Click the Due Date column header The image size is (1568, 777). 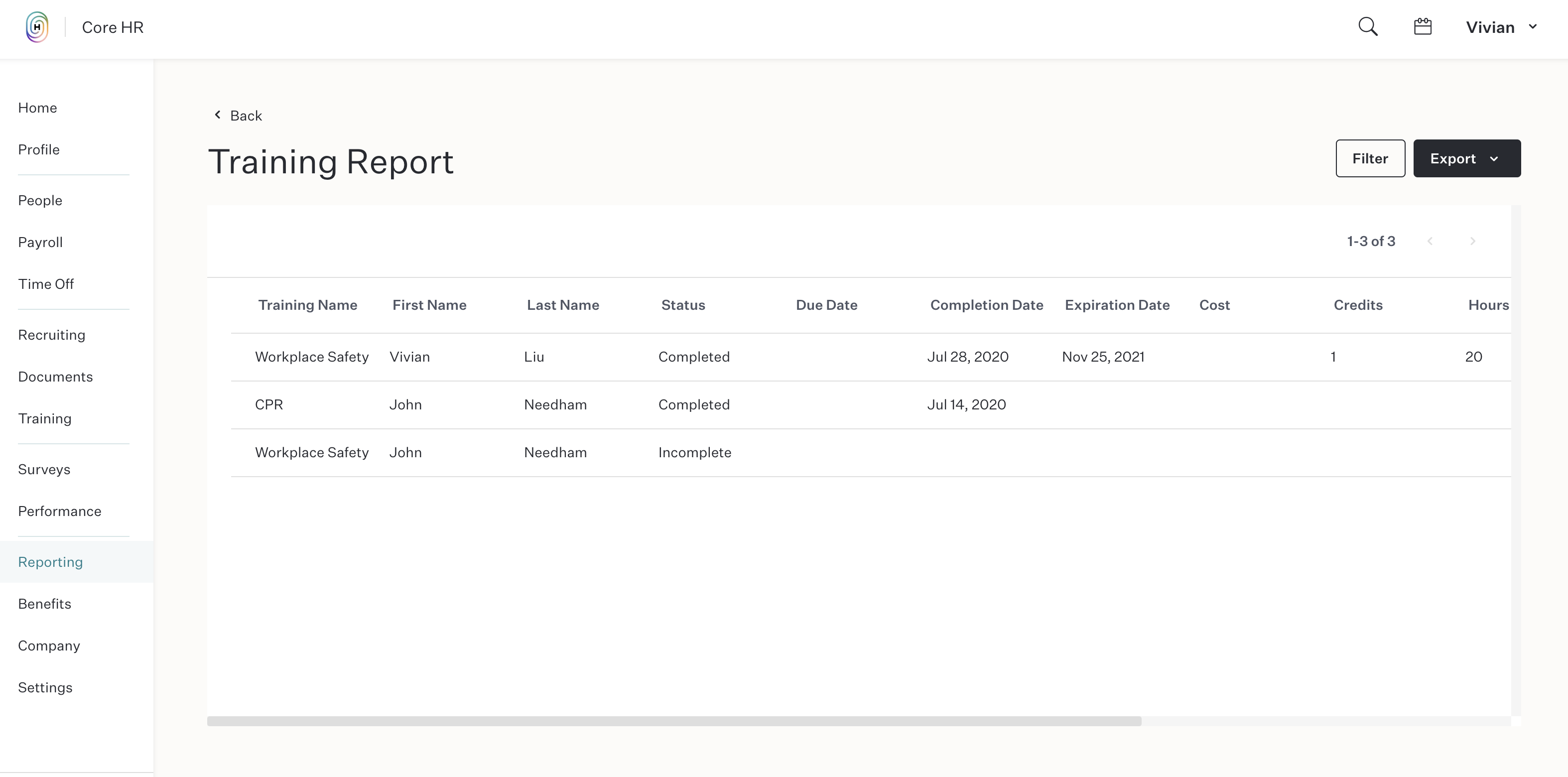(827, 305)
